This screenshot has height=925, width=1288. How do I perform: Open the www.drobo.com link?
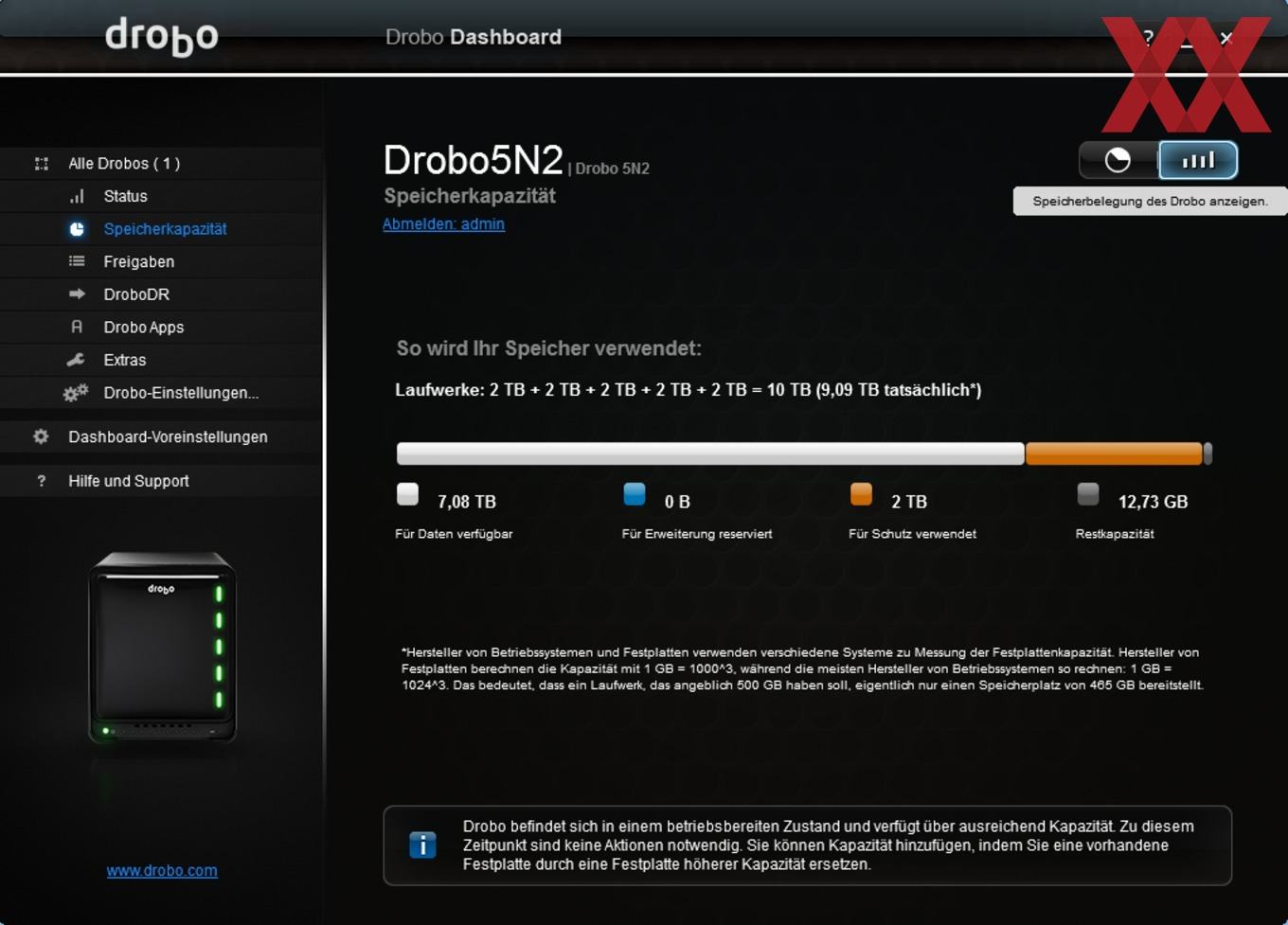click(x=162, y=870)
